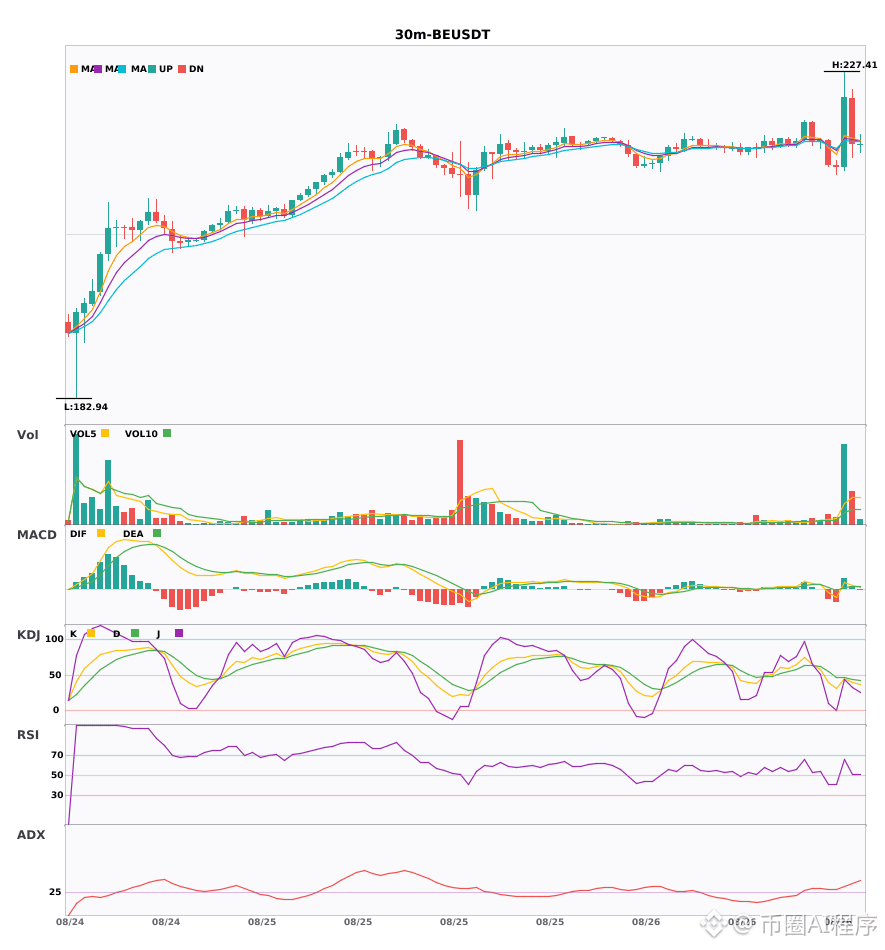Viewport: 885px width, 950px height.
Task: Click the KDJ axis value 0
Action: [x=56, y=710]
